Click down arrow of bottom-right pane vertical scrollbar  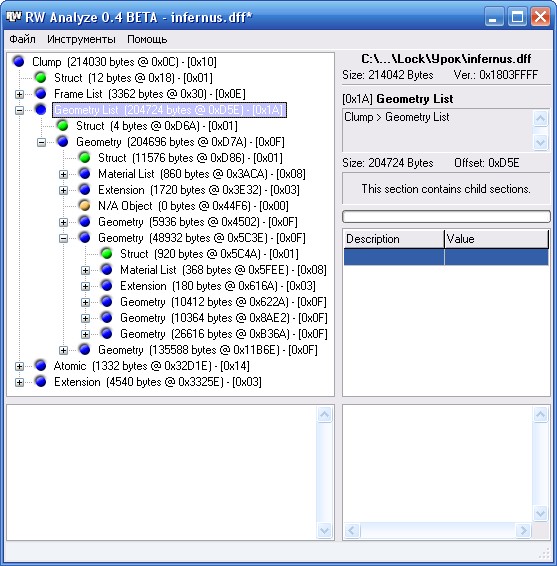click(x=540, y=513)
